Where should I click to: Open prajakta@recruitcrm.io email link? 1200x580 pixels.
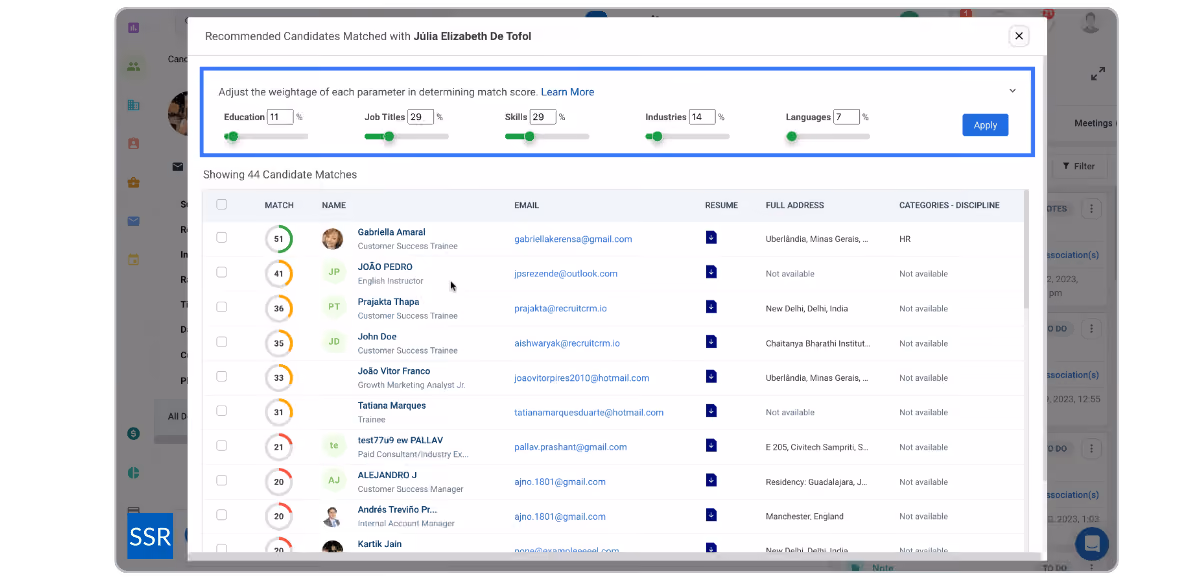pos(560,308)
